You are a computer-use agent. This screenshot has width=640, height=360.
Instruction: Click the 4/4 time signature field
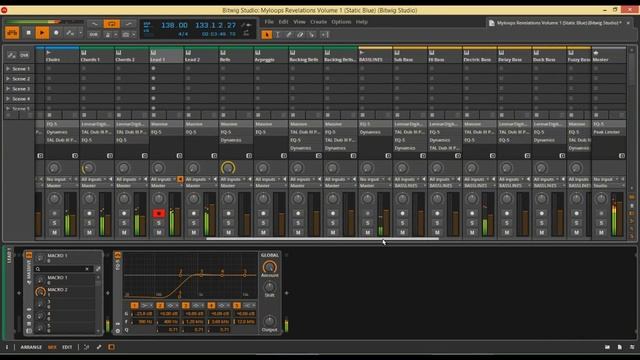pos(183,34)
